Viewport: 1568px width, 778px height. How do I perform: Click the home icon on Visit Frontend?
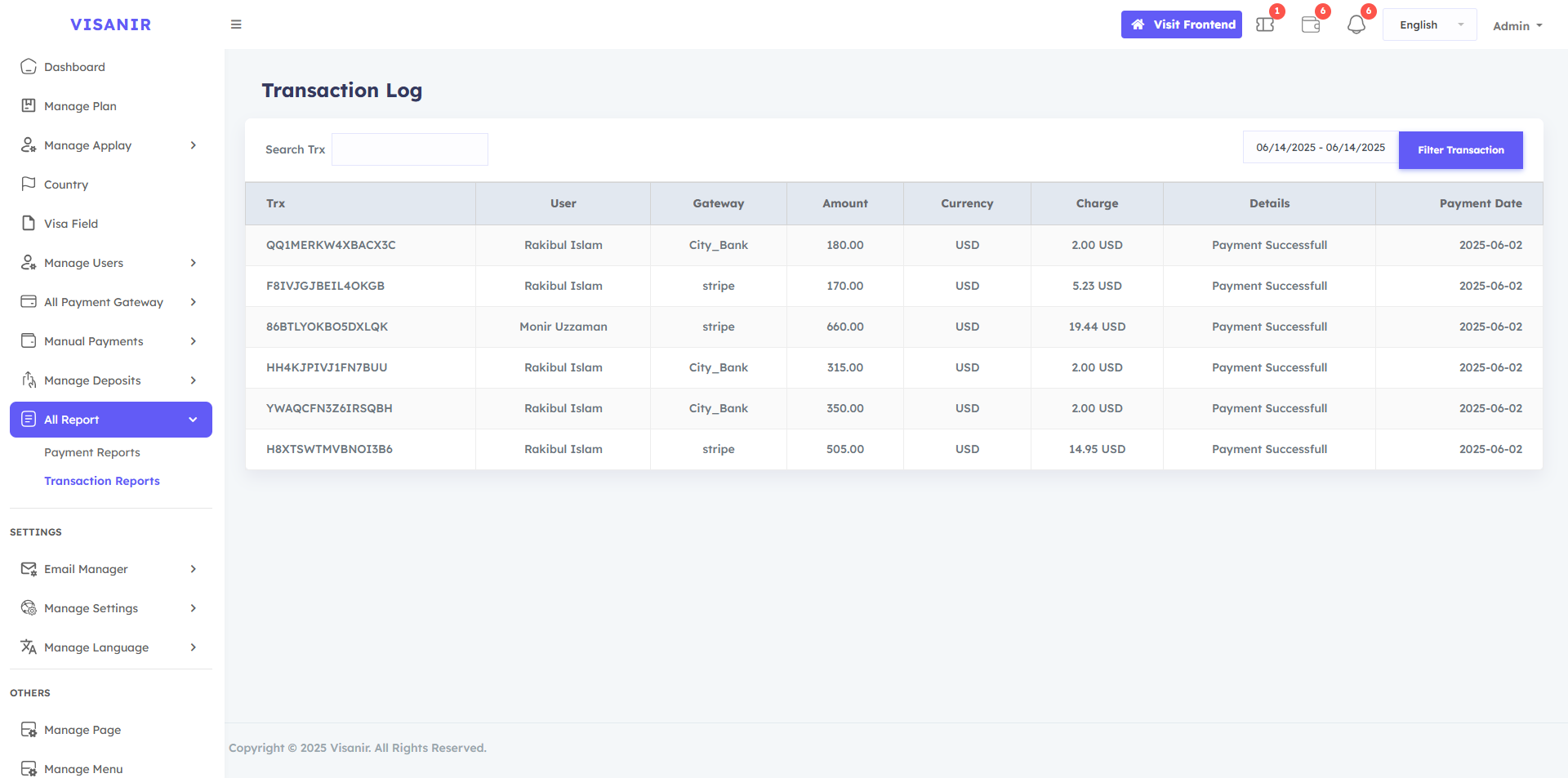point(1138,24)
